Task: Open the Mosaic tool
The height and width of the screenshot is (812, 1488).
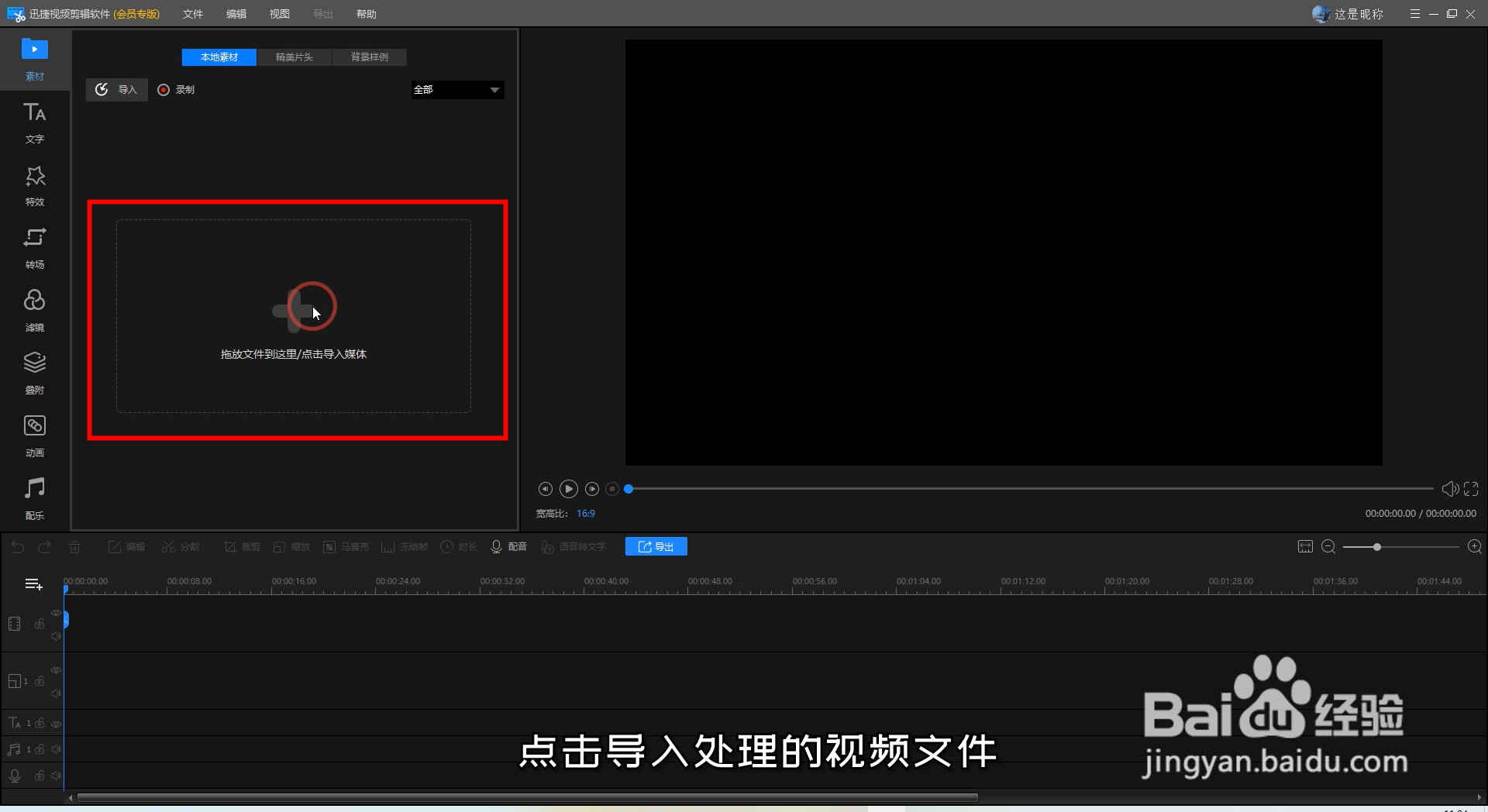Action: 346,546
